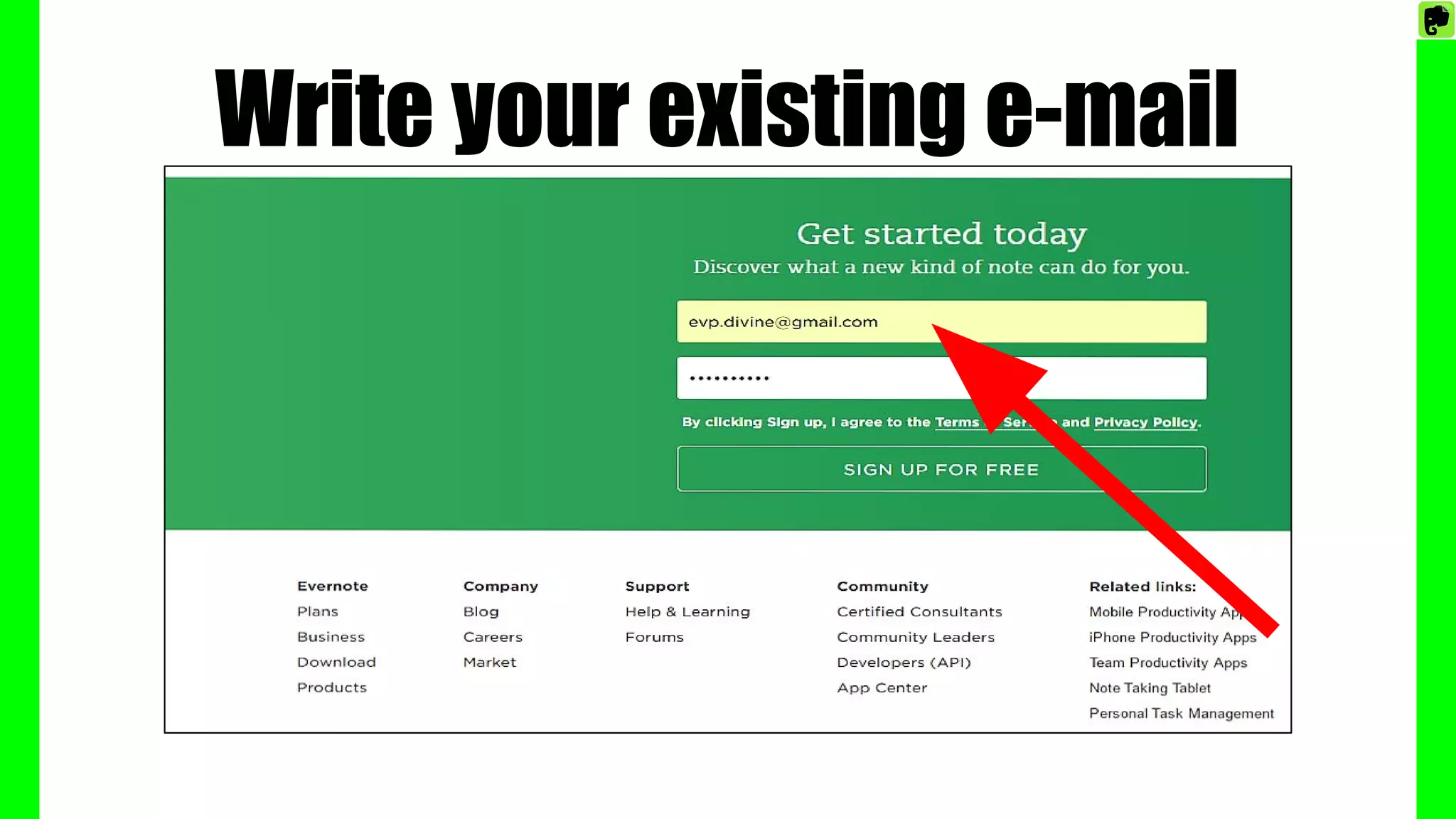Open the Note Taking Tablet link

[1150, 687]
